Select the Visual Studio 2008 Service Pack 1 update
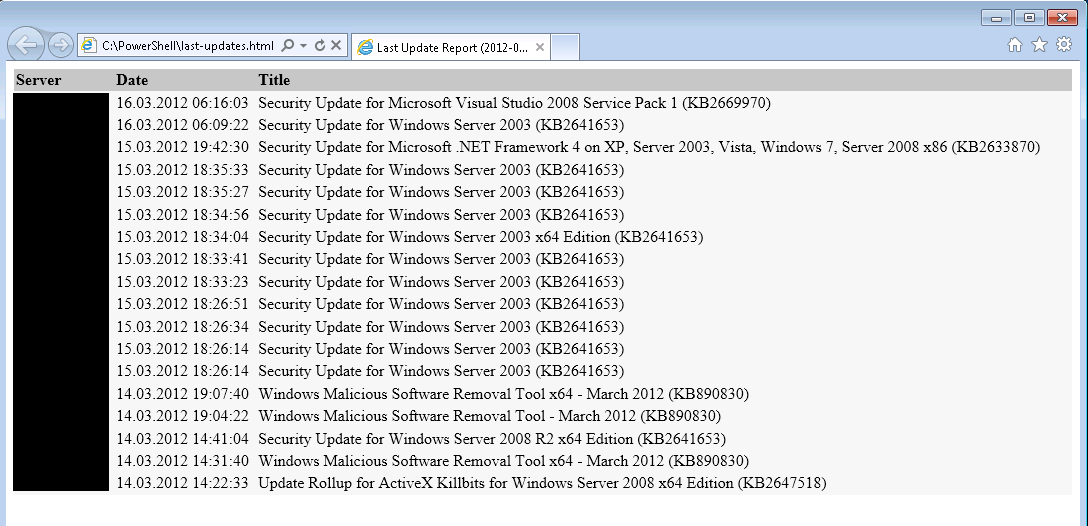Image resolution: width=1088 pixels, height=526 pixels. coord(514,103)
